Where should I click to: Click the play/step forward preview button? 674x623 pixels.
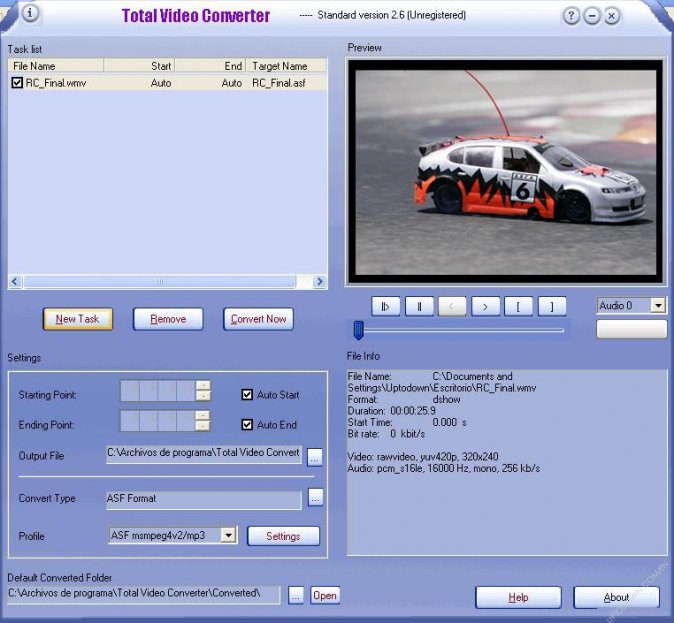coord(386,307)
